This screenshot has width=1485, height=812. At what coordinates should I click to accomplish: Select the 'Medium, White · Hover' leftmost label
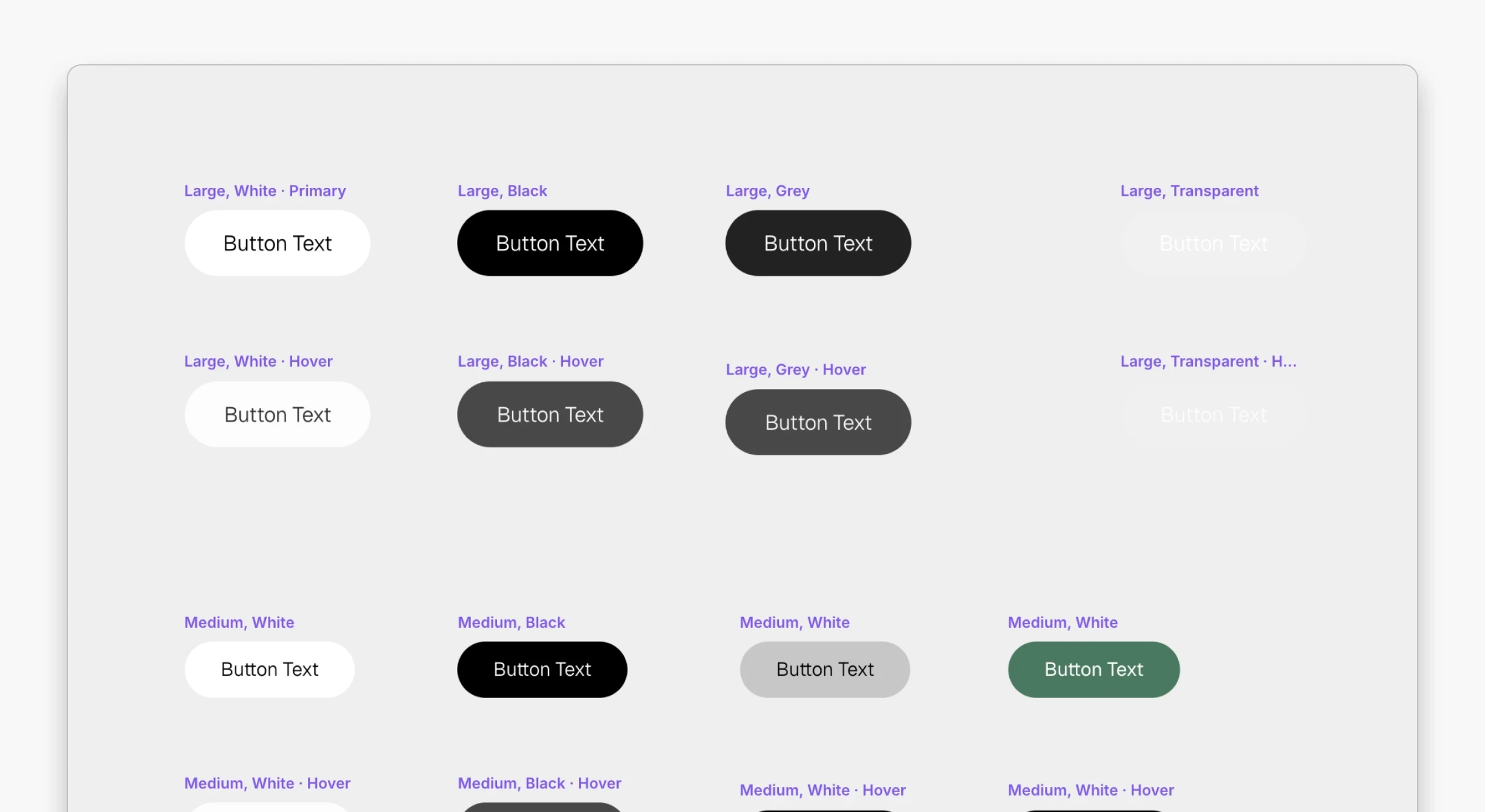267,783
